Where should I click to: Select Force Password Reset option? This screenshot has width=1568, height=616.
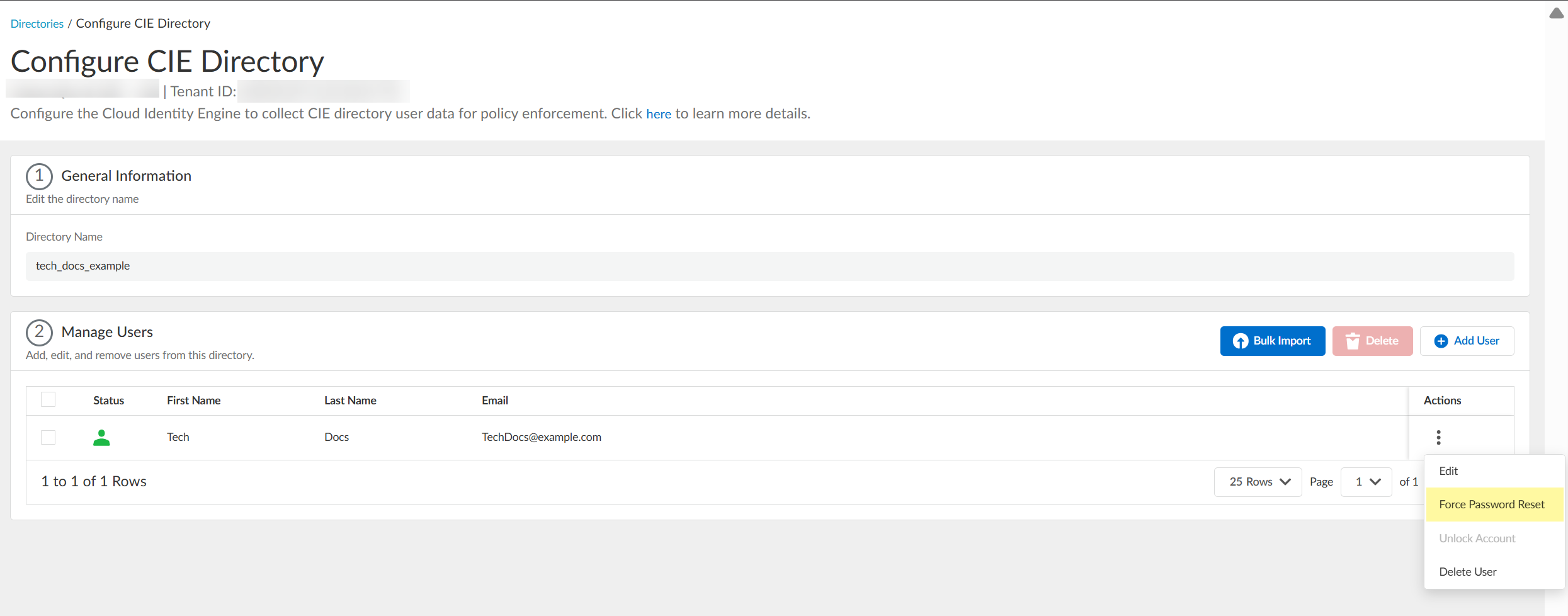[x=1491, y=505]
